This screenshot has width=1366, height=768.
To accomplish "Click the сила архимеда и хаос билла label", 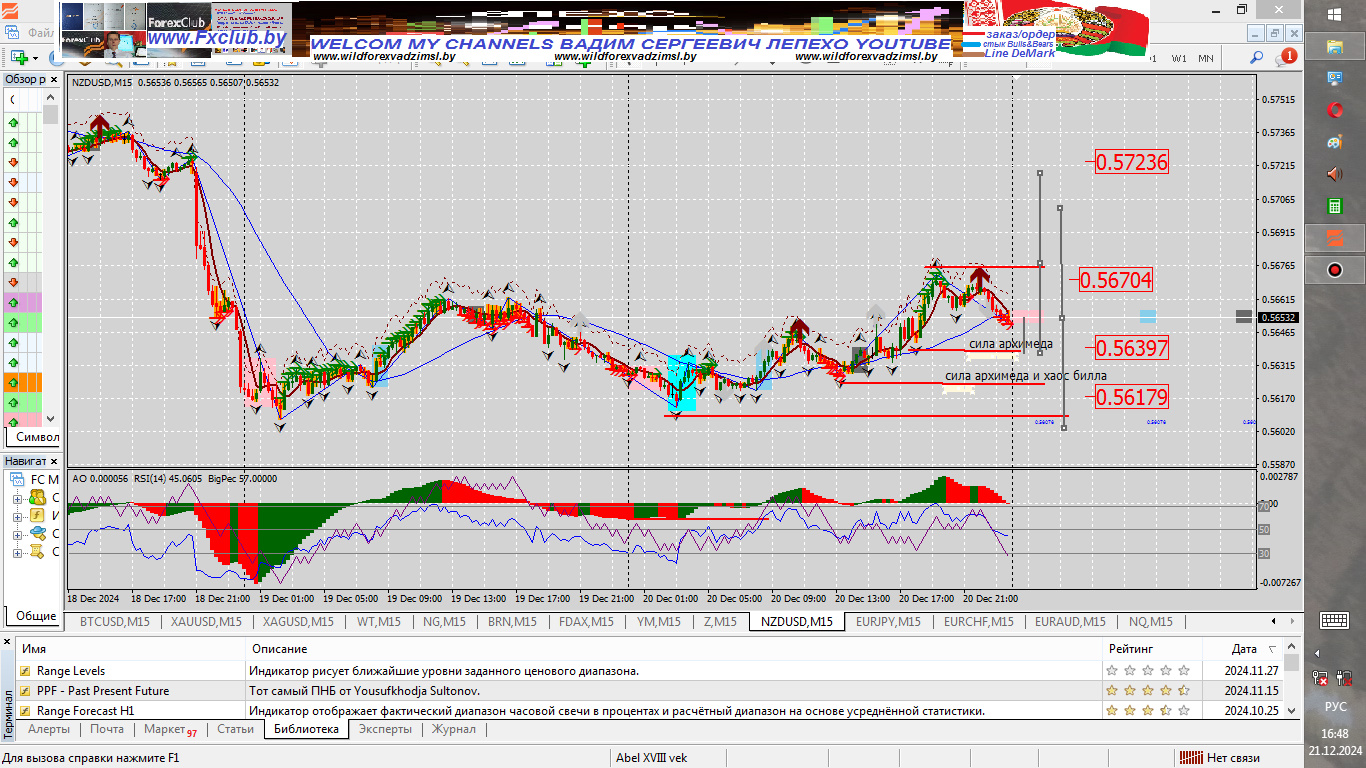I will click(1026, 376).
